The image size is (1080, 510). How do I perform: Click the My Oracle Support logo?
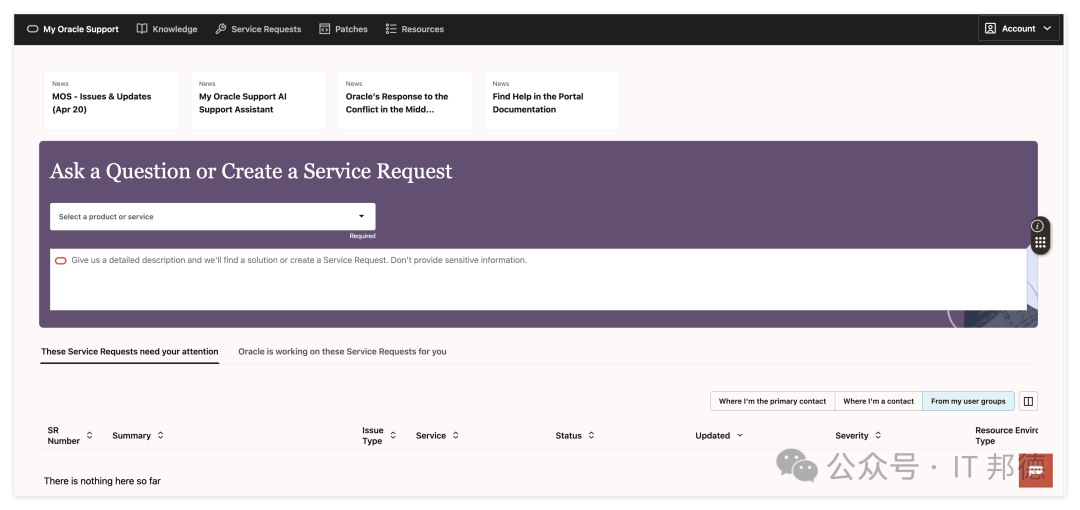point(32,29)
